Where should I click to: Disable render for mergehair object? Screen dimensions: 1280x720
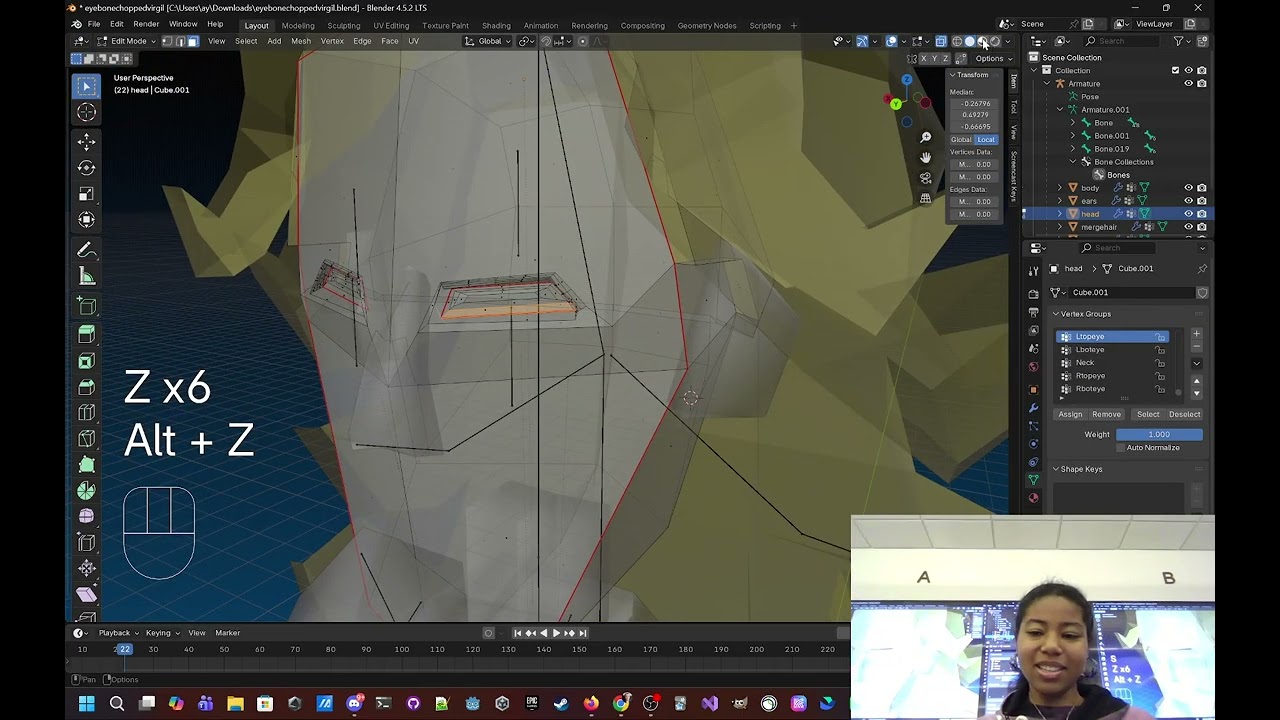1201,227
